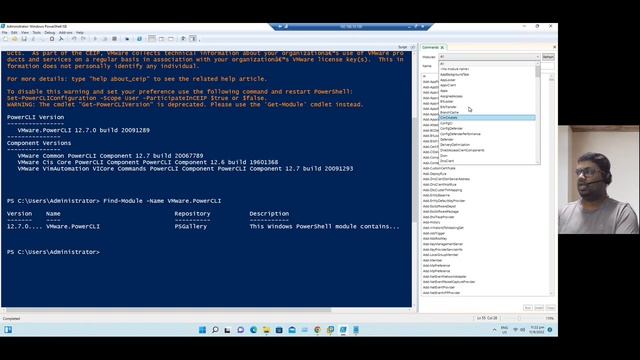Click the Script pane expand toggle

412,47
